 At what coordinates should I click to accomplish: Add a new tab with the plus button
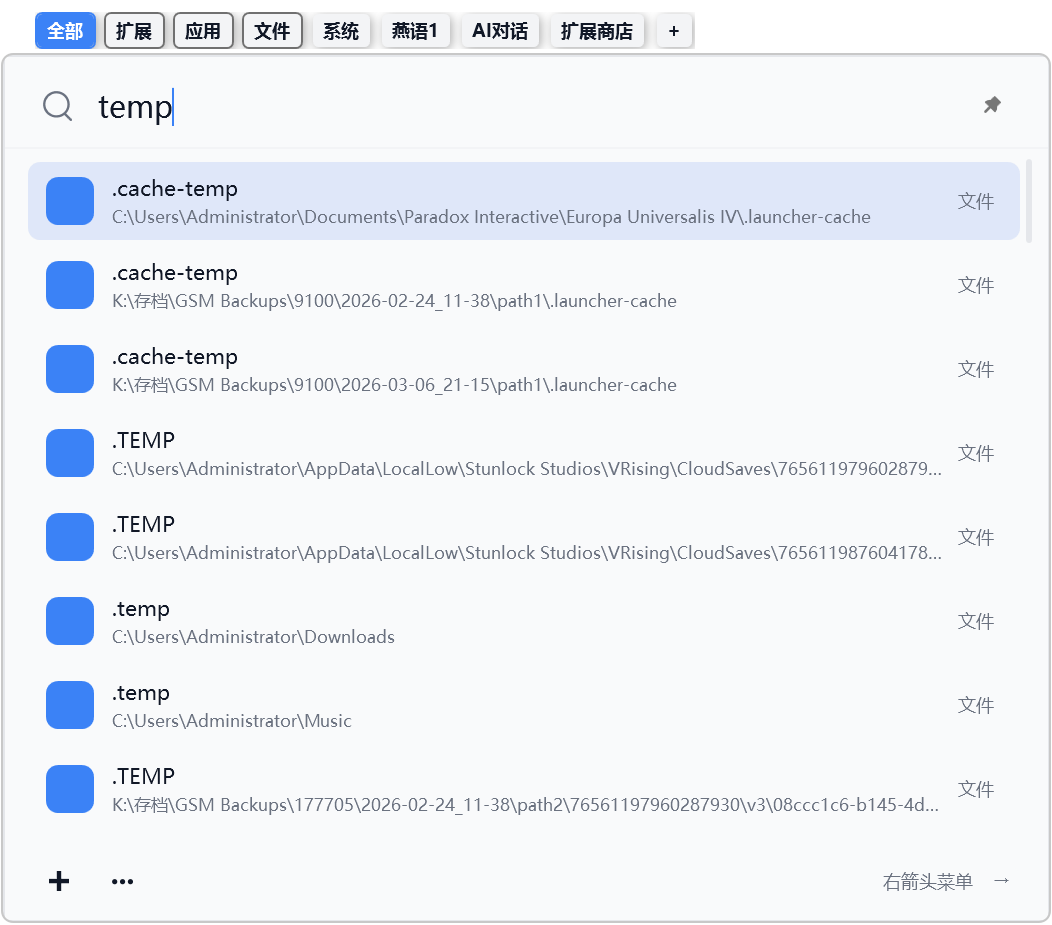click(674, 31)
